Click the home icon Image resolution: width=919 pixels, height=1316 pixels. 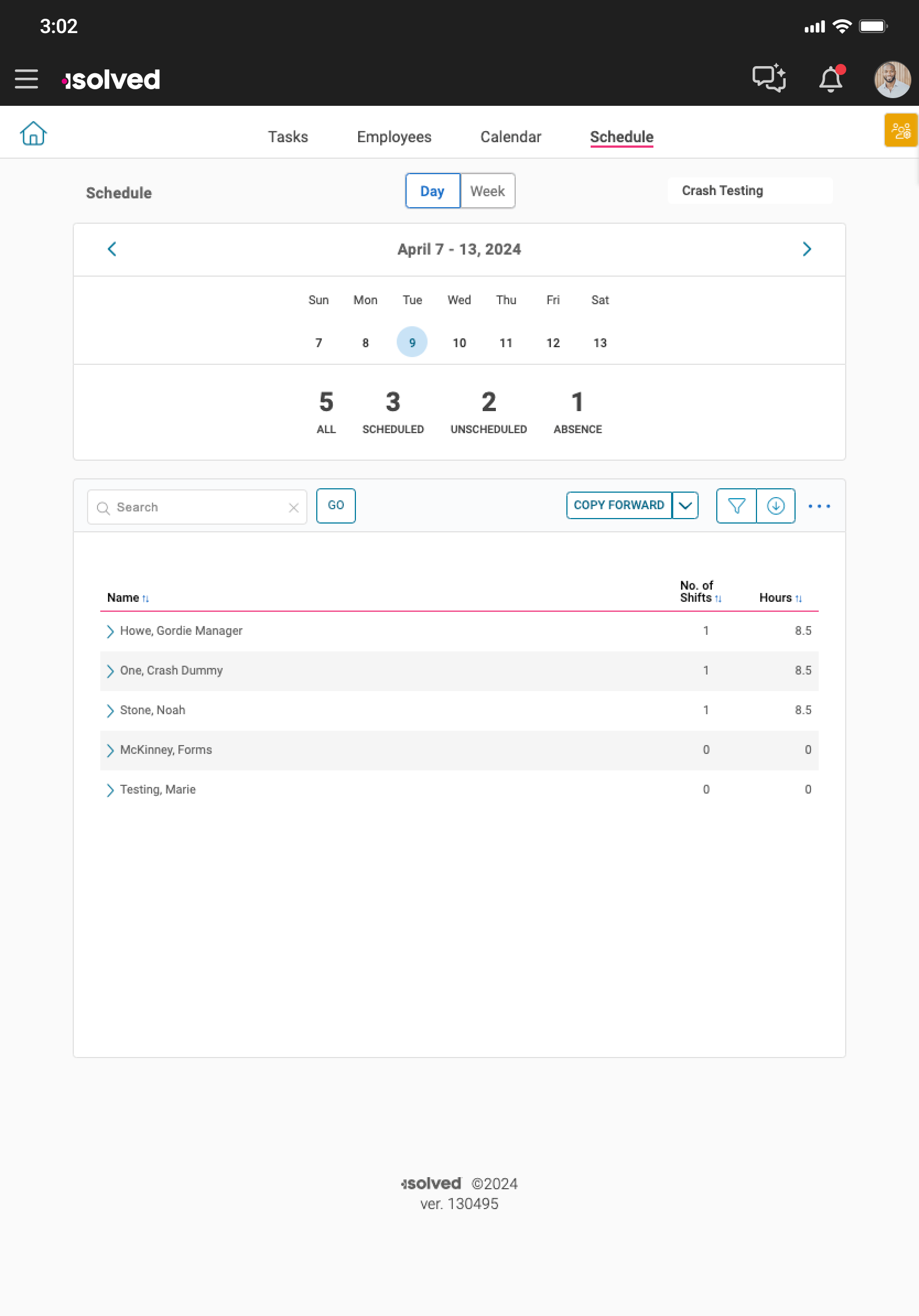[33, 134]
